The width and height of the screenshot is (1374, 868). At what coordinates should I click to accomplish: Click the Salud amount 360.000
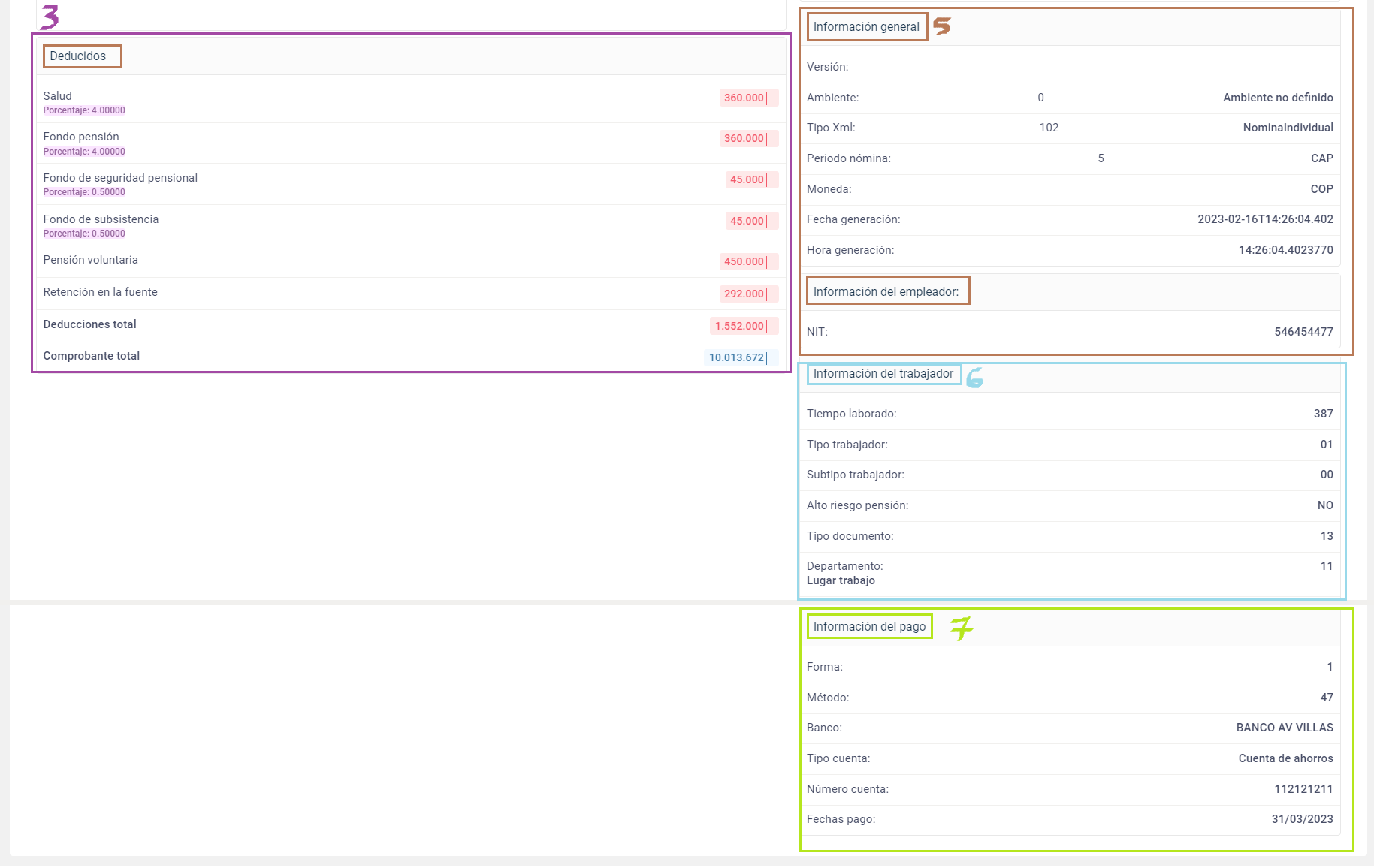pyautogui.click(x=748, y=98)
